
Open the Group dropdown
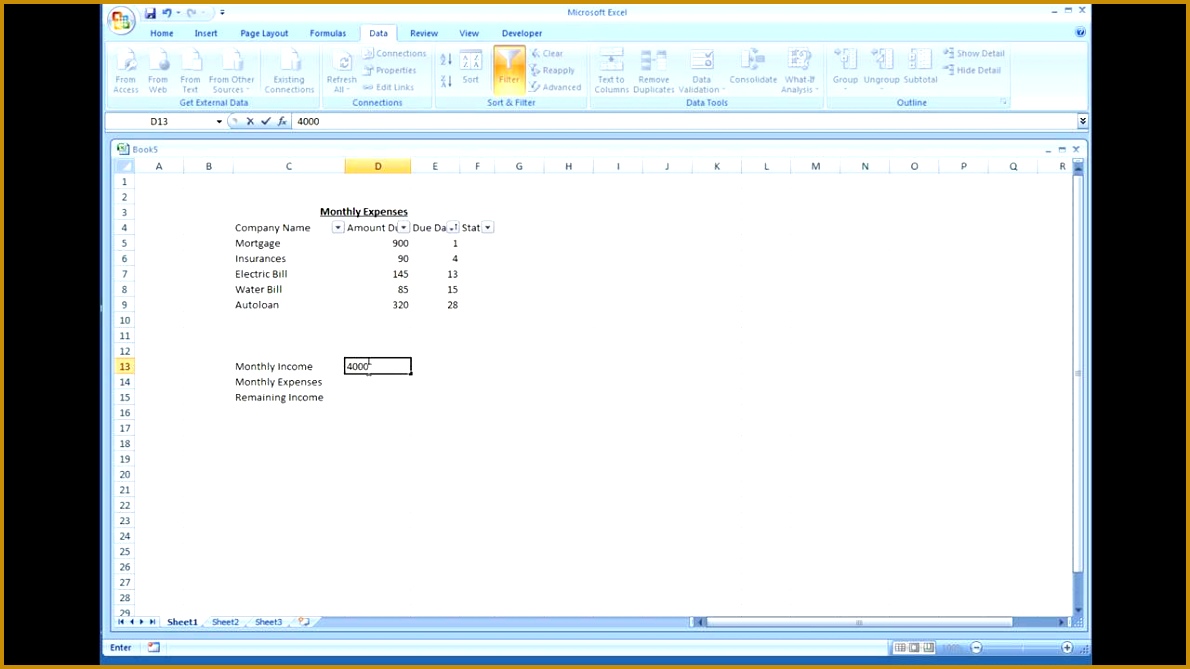click(x=845, y=69)
